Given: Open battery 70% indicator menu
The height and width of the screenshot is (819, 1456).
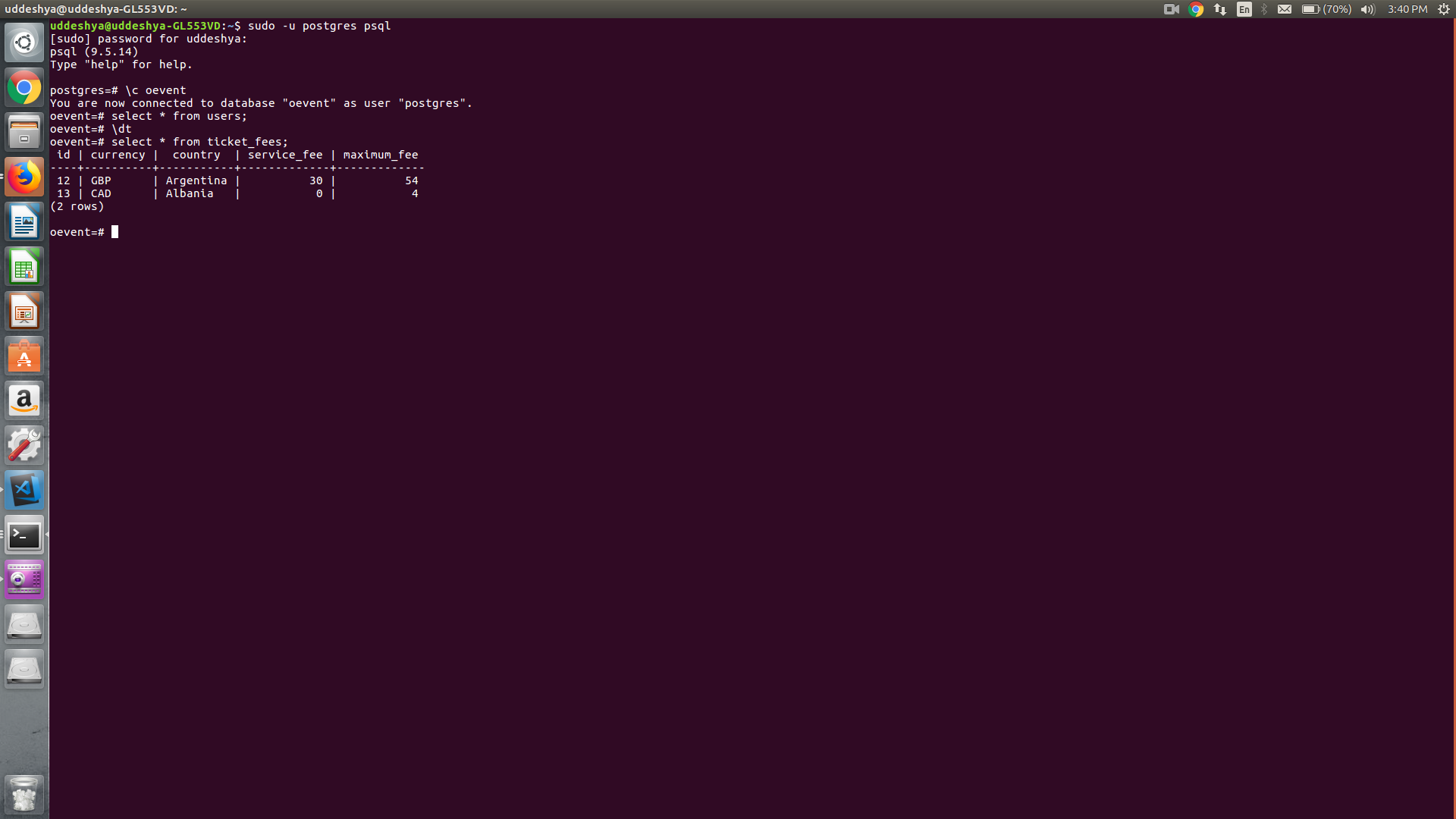Looking at the screenshot, I should 1326,9.
